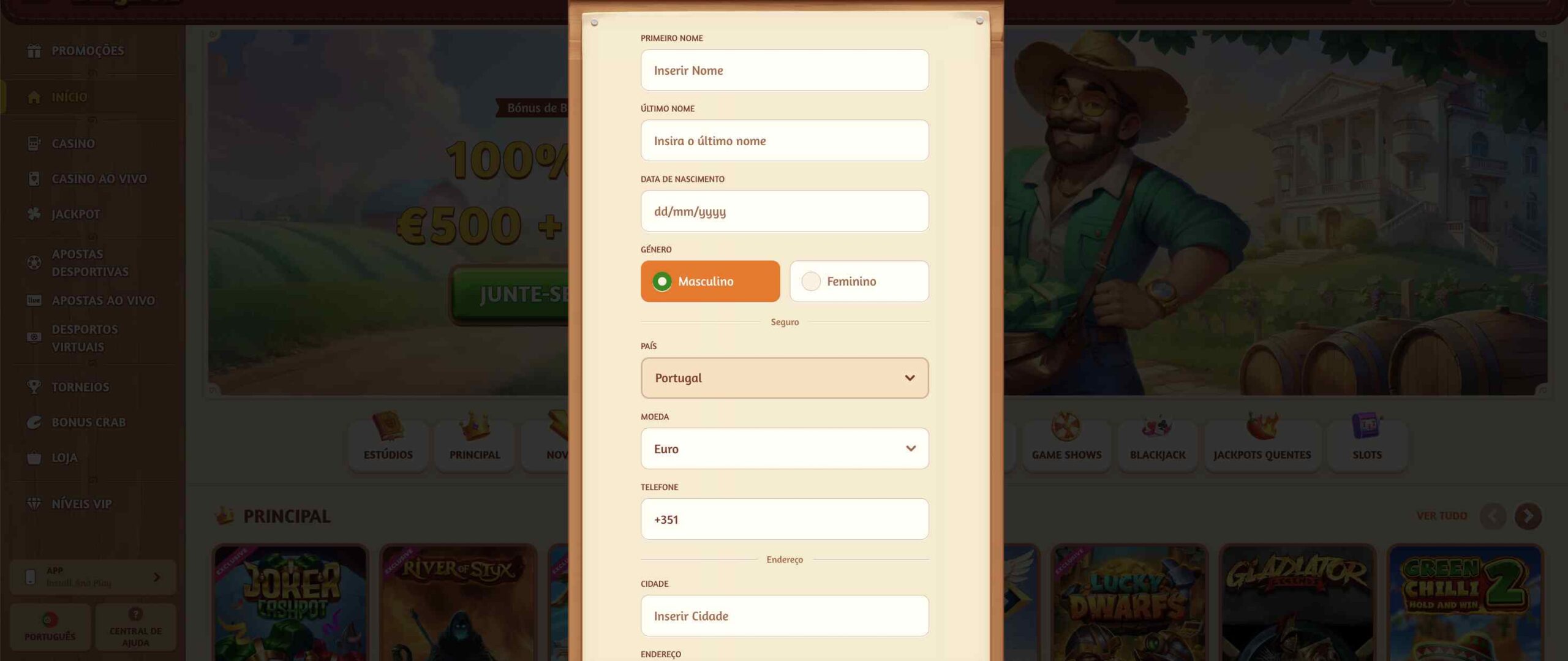This screenshot has height=661, width=1568.
Task: Select the Feminino gender option
Action: pyautogui.click(x=859, y=281)
